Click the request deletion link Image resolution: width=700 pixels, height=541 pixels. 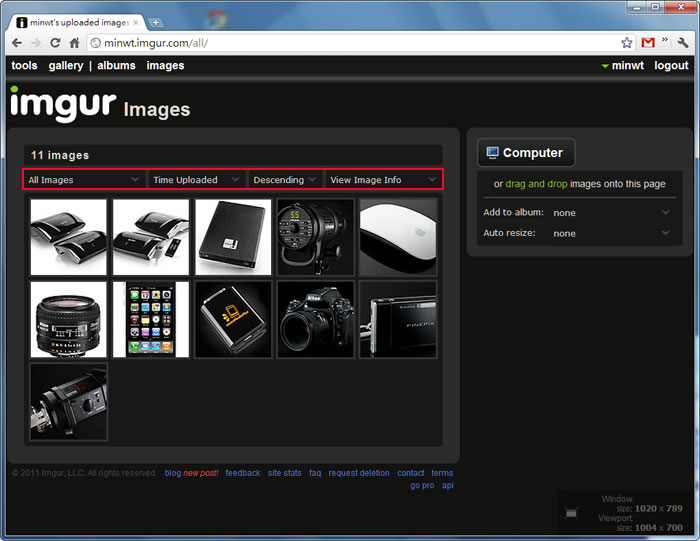[359, 473]
